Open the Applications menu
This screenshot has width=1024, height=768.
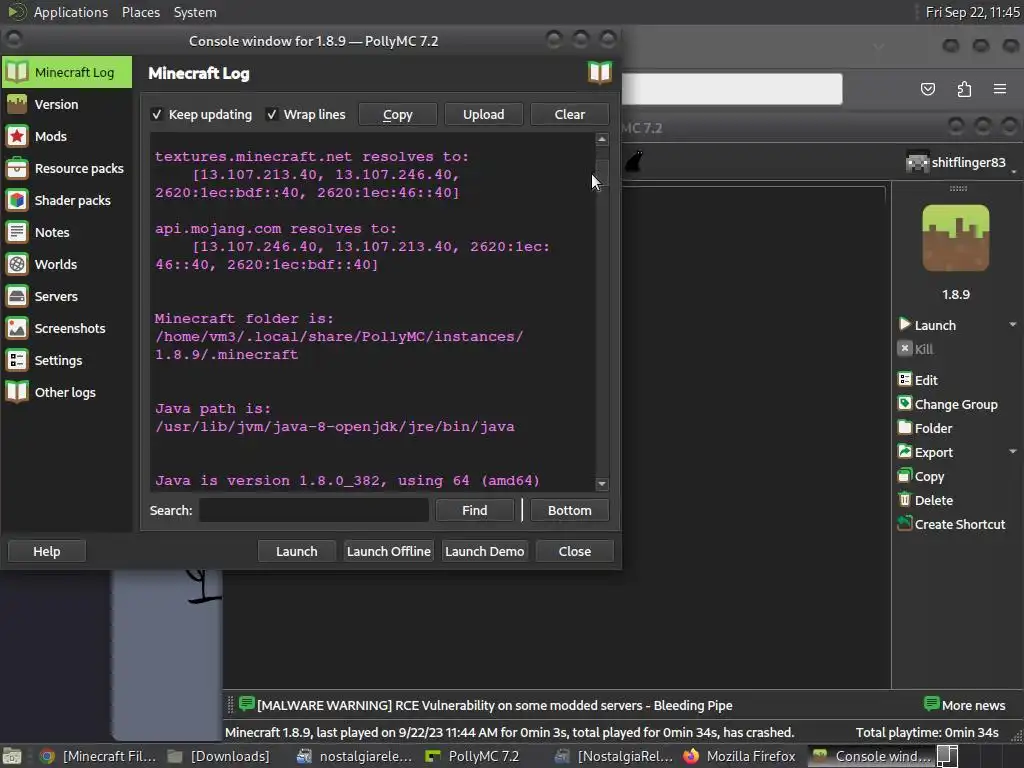click(71, 12)
